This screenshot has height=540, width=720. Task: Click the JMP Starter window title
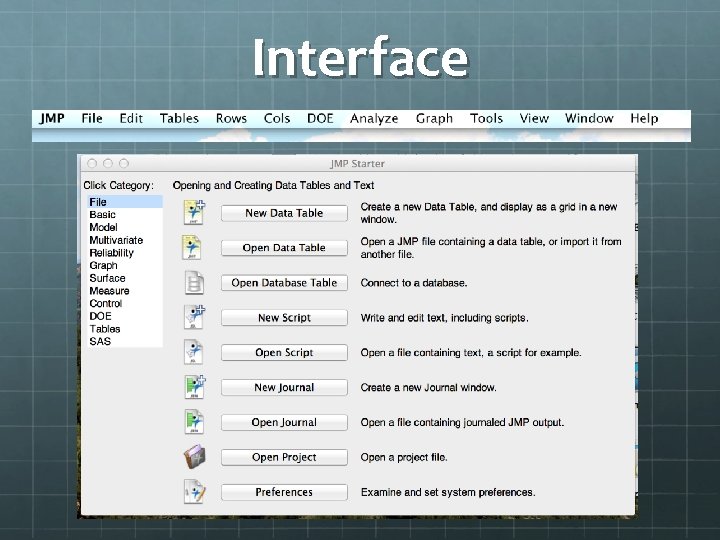[357, 163]
